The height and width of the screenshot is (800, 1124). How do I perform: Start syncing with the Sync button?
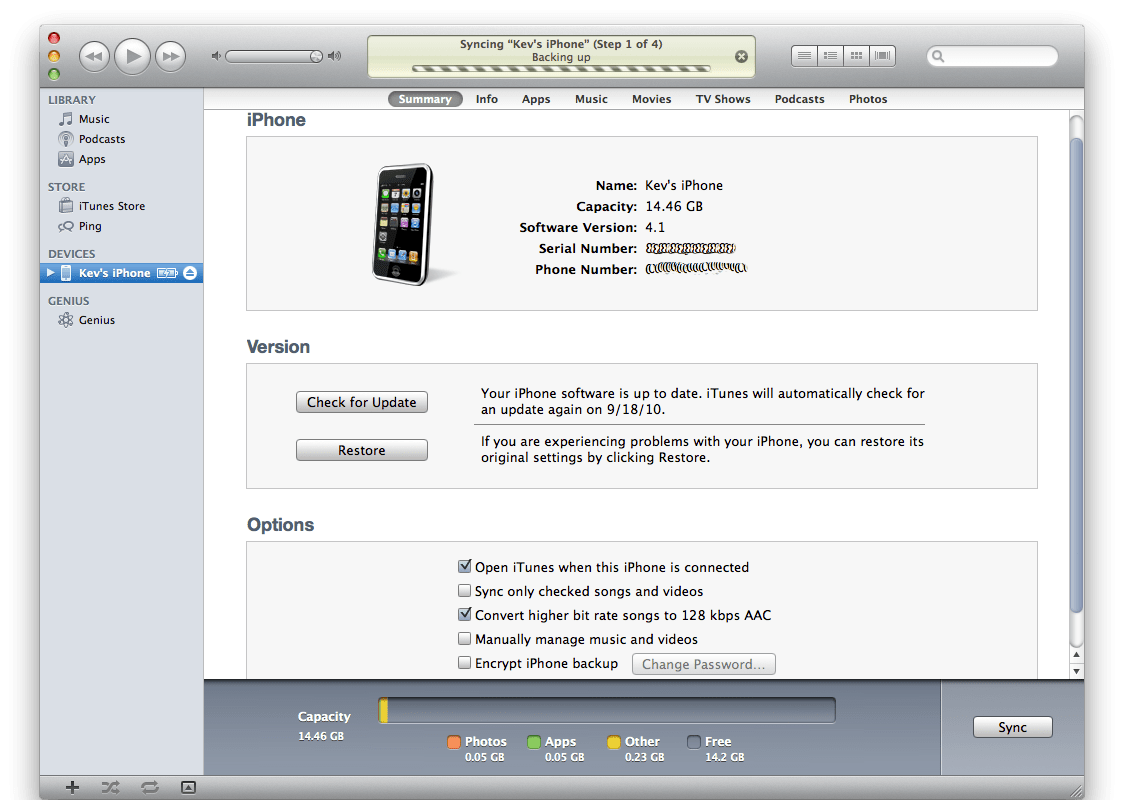1012,727
